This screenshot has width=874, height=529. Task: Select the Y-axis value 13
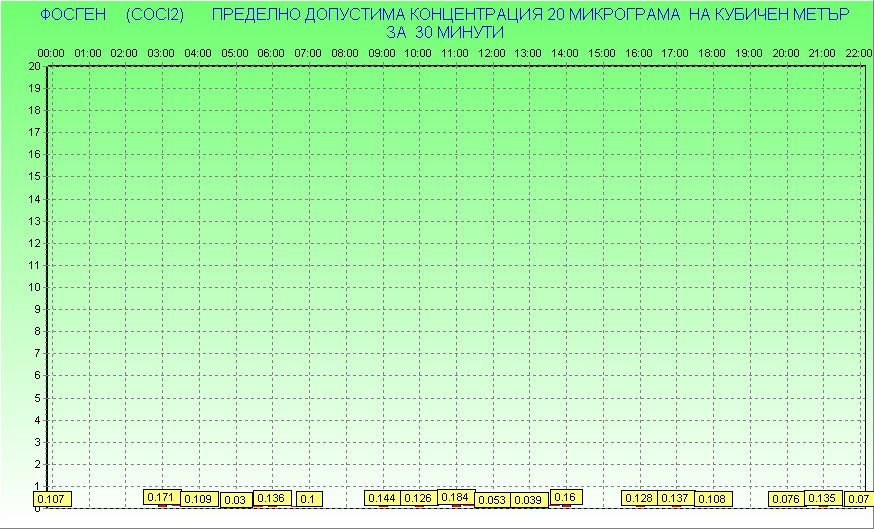coord(34,221)
